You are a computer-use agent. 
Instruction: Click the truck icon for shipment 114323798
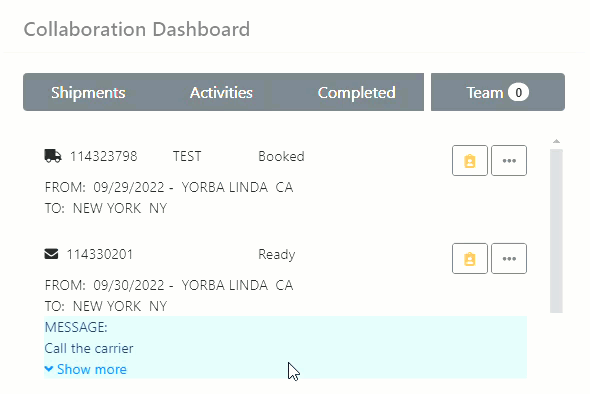tap(53, 156)
